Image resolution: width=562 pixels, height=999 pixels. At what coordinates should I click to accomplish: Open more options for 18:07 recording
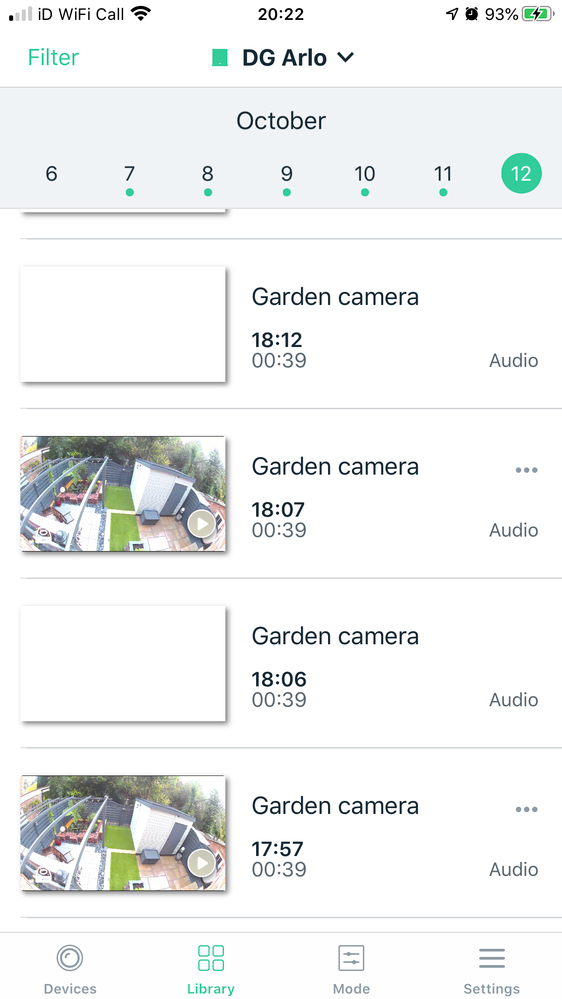click(x=526, y=470)
